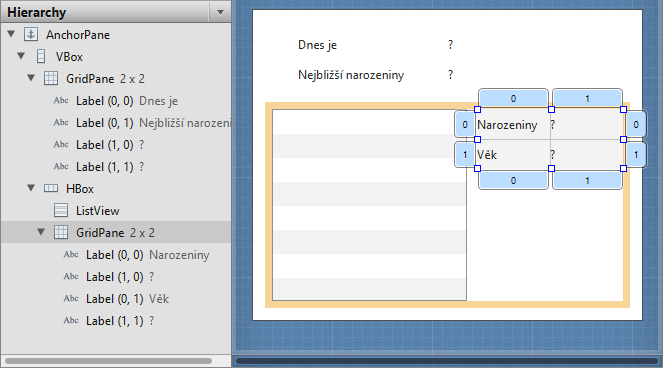Click the Abc icon beside Label Dnes je
This screenshot has width=663, height=368.
click(61, 100)
